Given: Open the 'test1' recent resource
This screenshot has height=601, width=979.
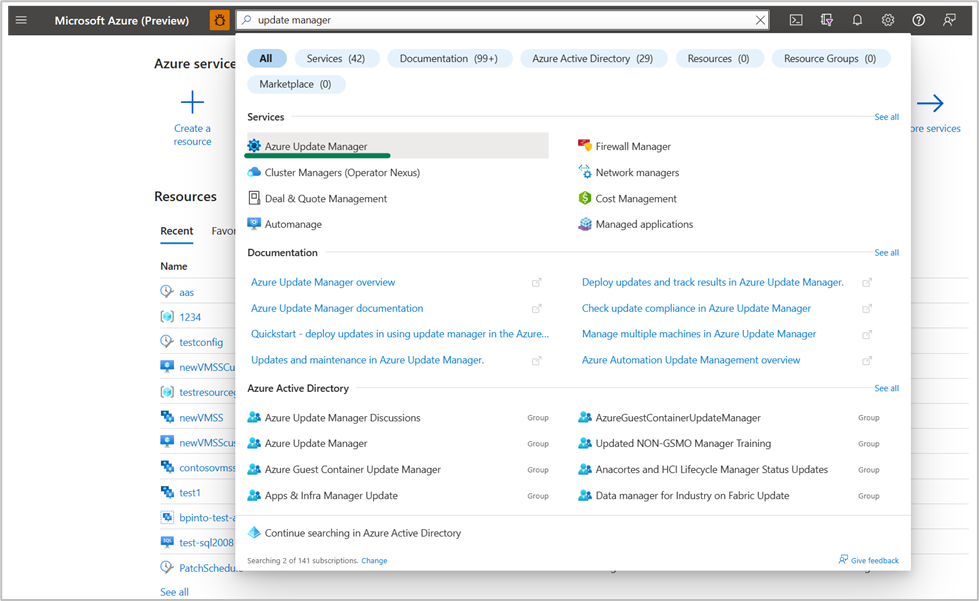Looking at the screenshot, I should 190,492.
